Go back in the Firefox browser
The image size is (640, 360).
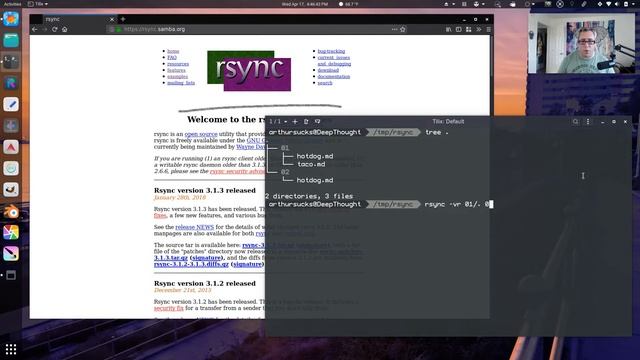click(x=35, y=29)
